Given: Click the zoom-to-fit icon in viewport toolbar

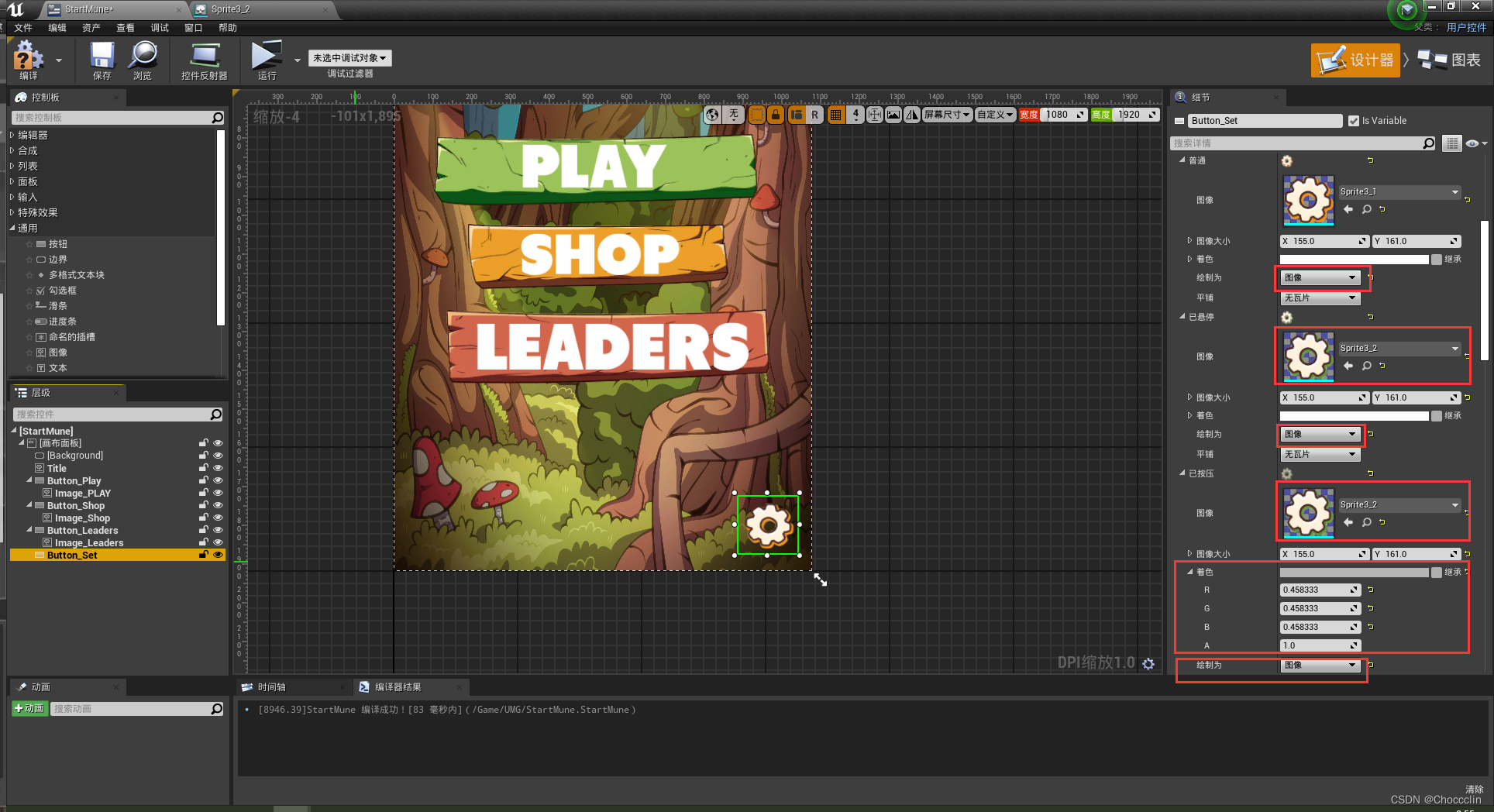Looking at the screenshot, I should pyautogui.click(x=875, y=115).
